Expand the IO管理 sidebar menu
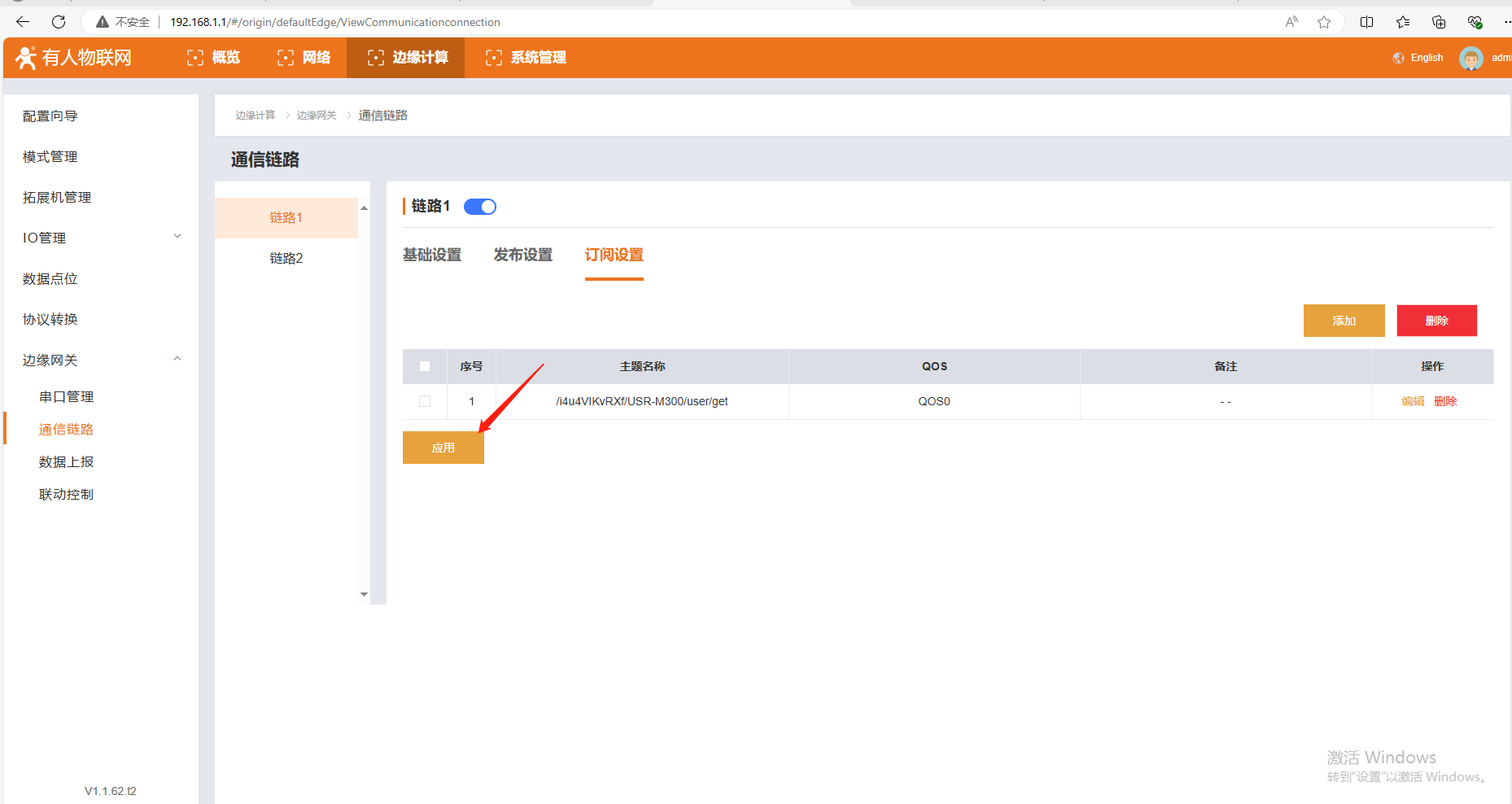 (177, 237)
